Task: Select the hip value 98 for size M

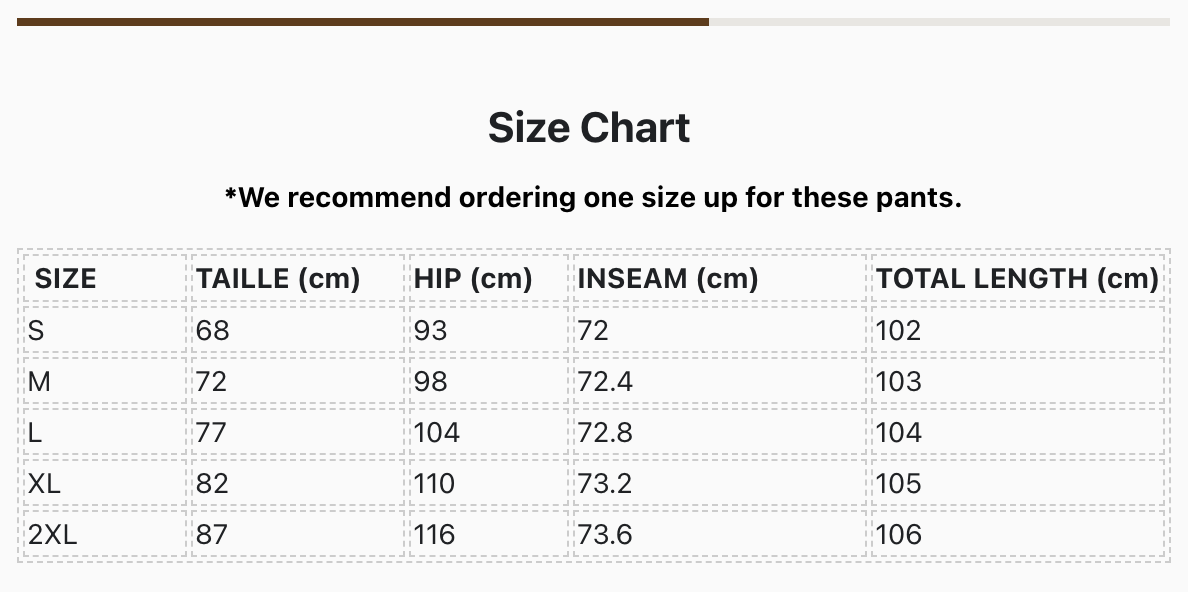Action: click(x=431, y=381)
